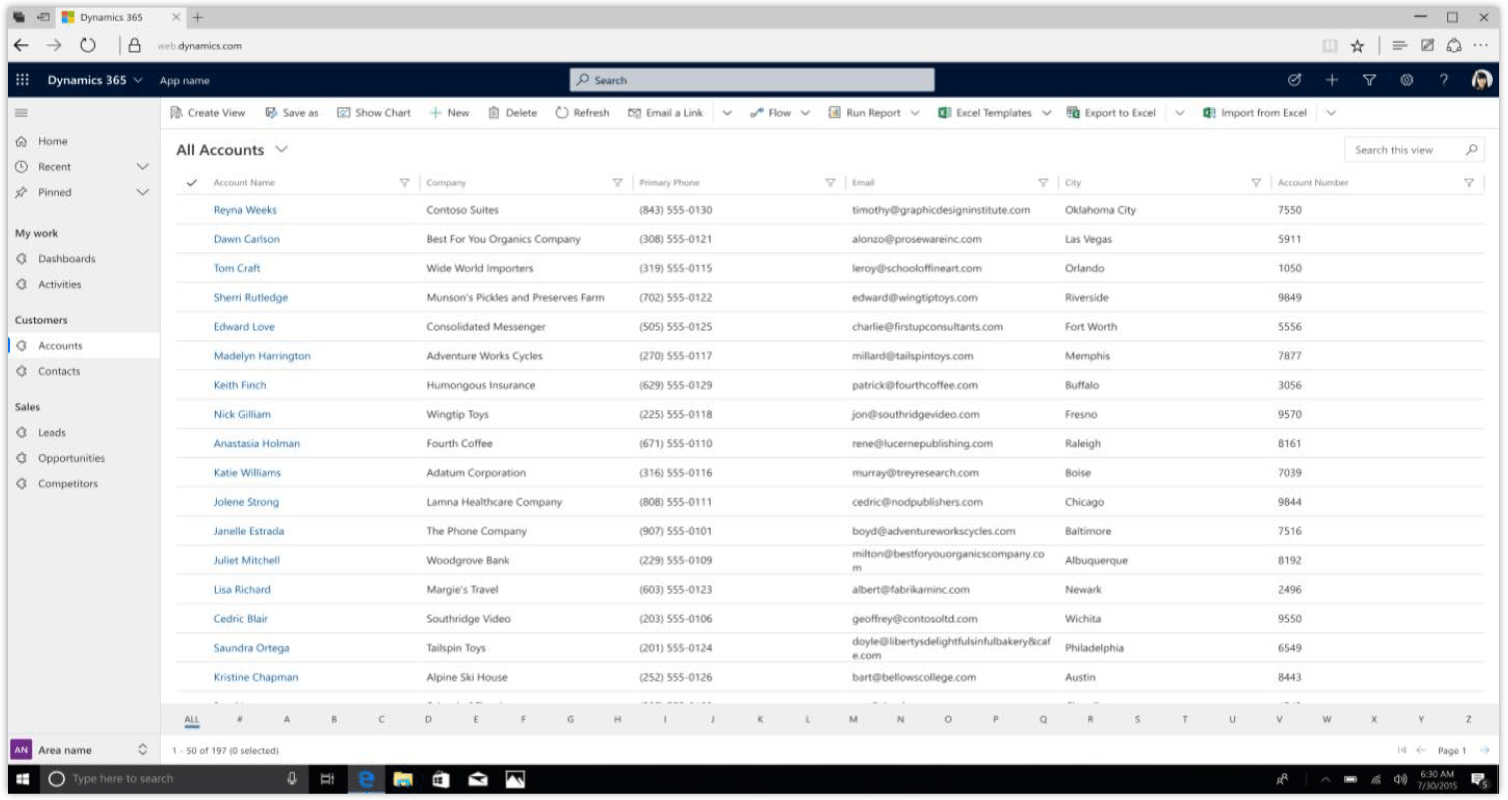Click the Delete command
Screen dimensions: 1508x800
[x=513, y=113]
